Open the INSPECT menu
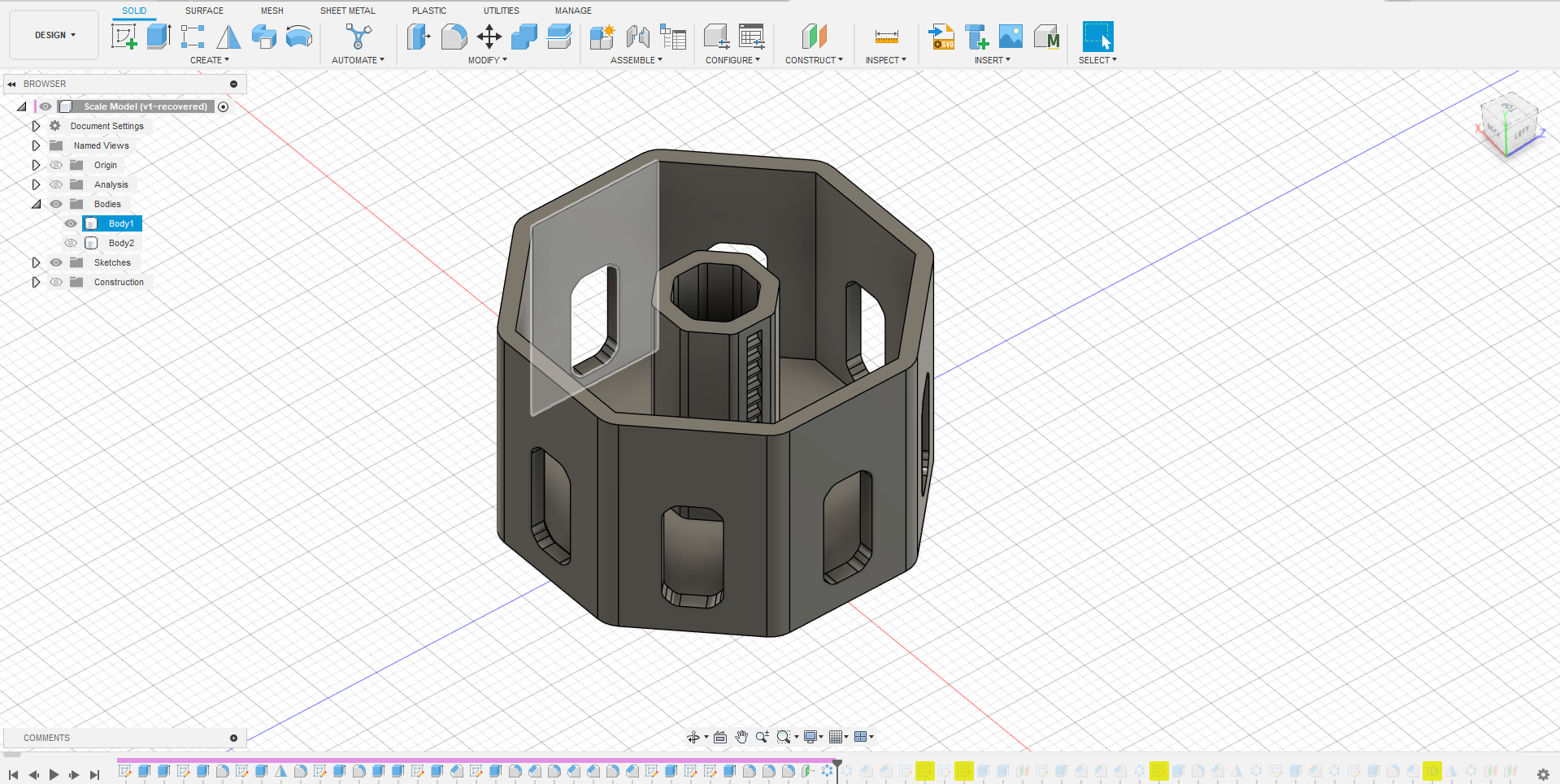The width and height of the screenshot is (1560, 784). pyautogui.click(x=885, y=60)
